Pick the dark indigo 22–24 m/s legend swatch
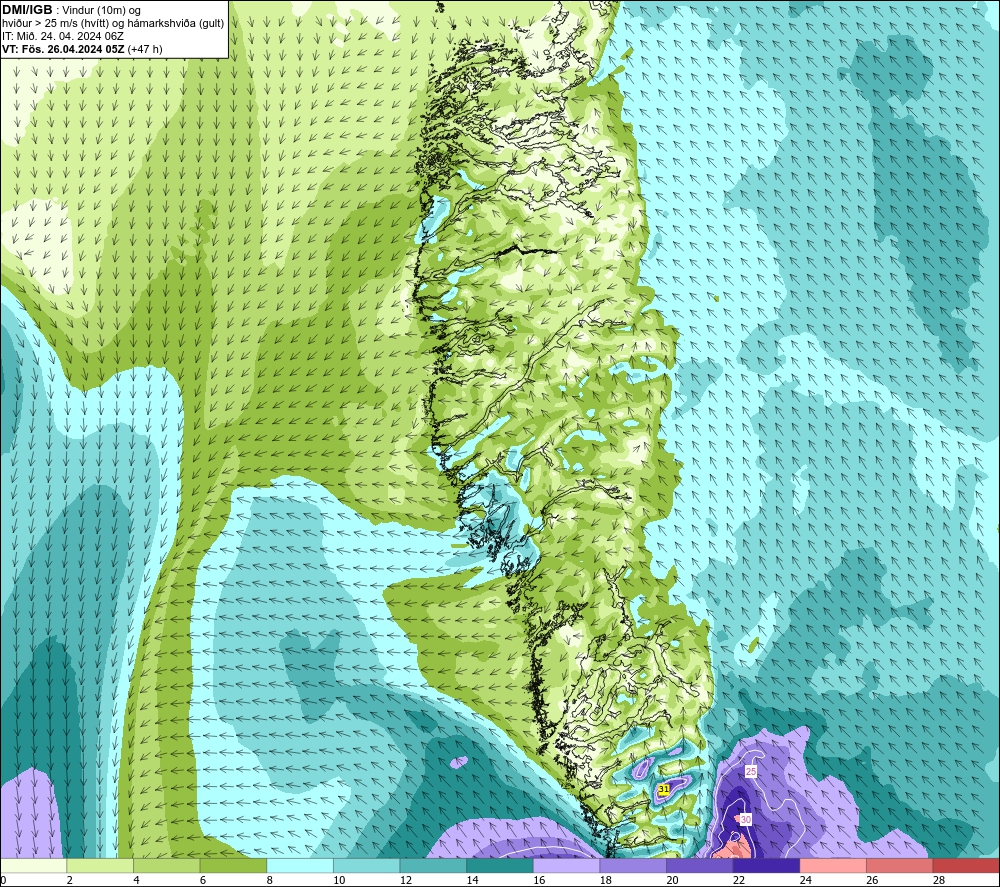1000x887 pixels. pyautogui.click(x=767, y=866)
